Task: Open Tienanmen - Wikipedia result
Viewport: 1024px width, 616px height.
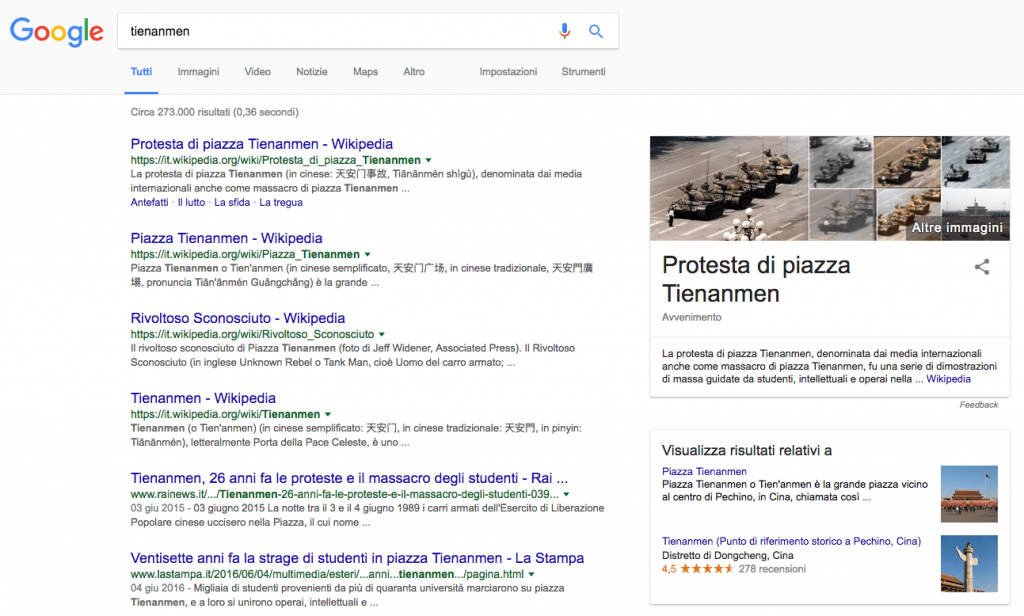Action: coord(203,398)
